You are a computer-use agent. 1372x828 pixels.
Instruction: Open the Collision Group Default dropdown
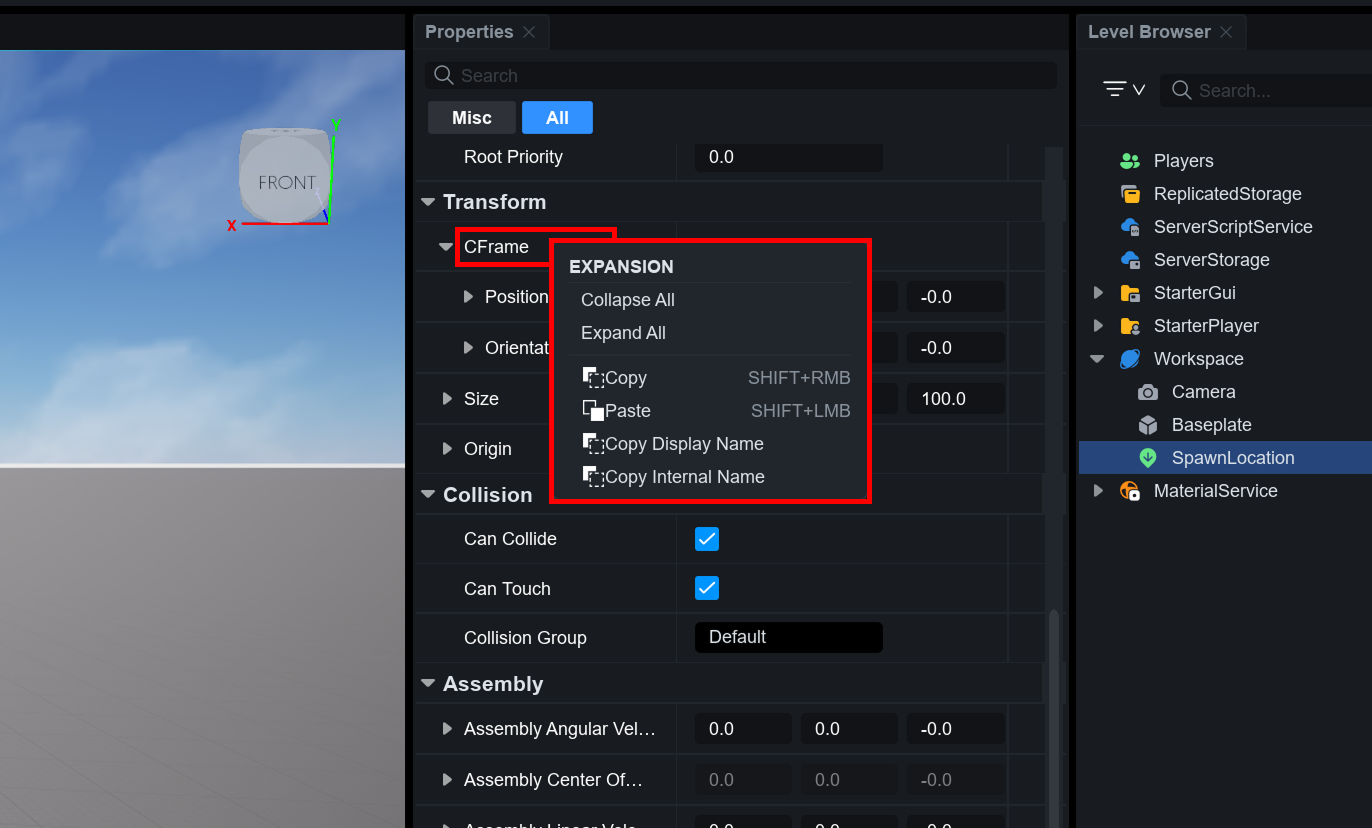788,637
